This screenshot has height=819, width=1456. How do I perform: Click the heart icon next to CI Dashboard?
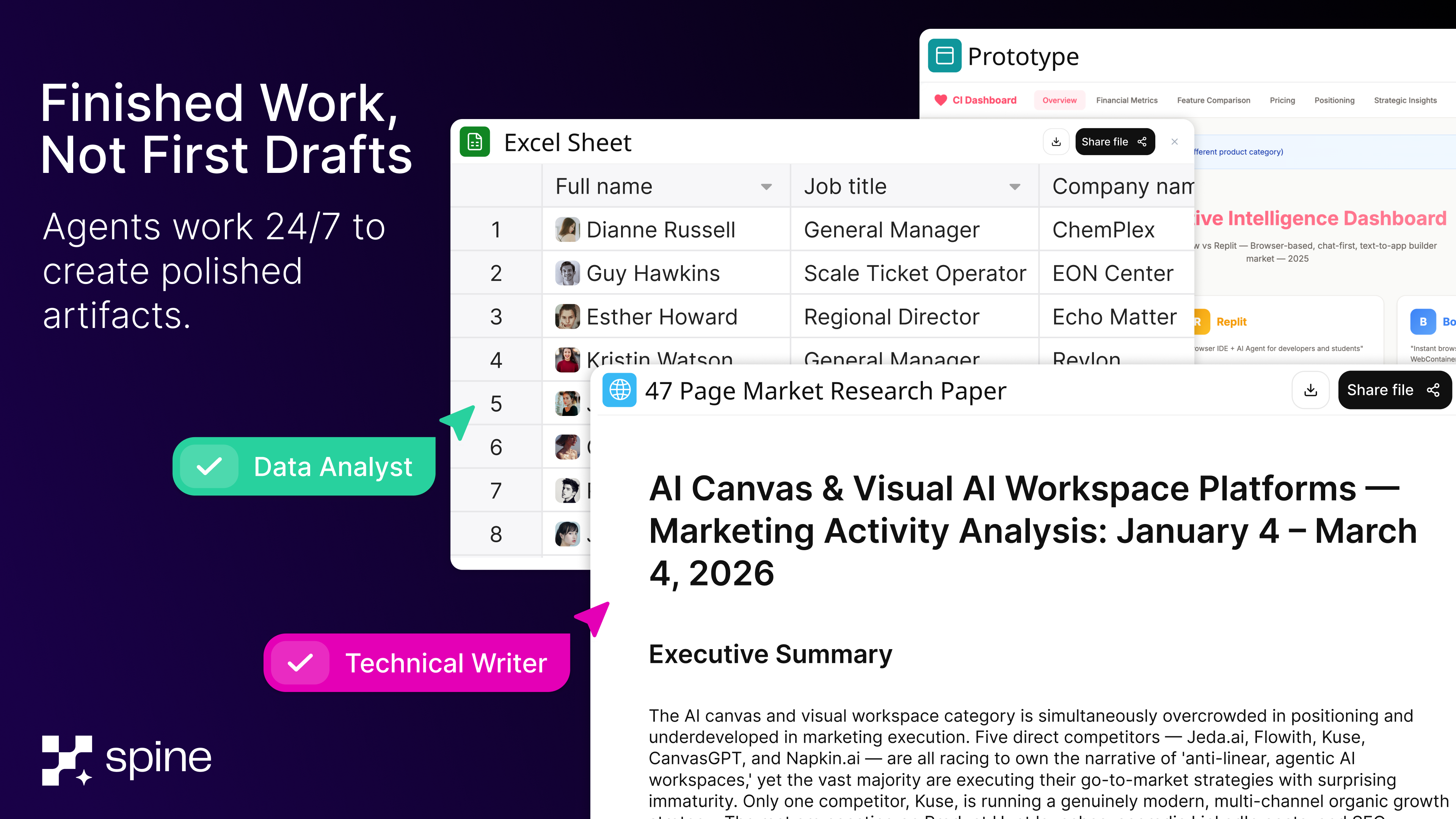[x=940, y=100]
